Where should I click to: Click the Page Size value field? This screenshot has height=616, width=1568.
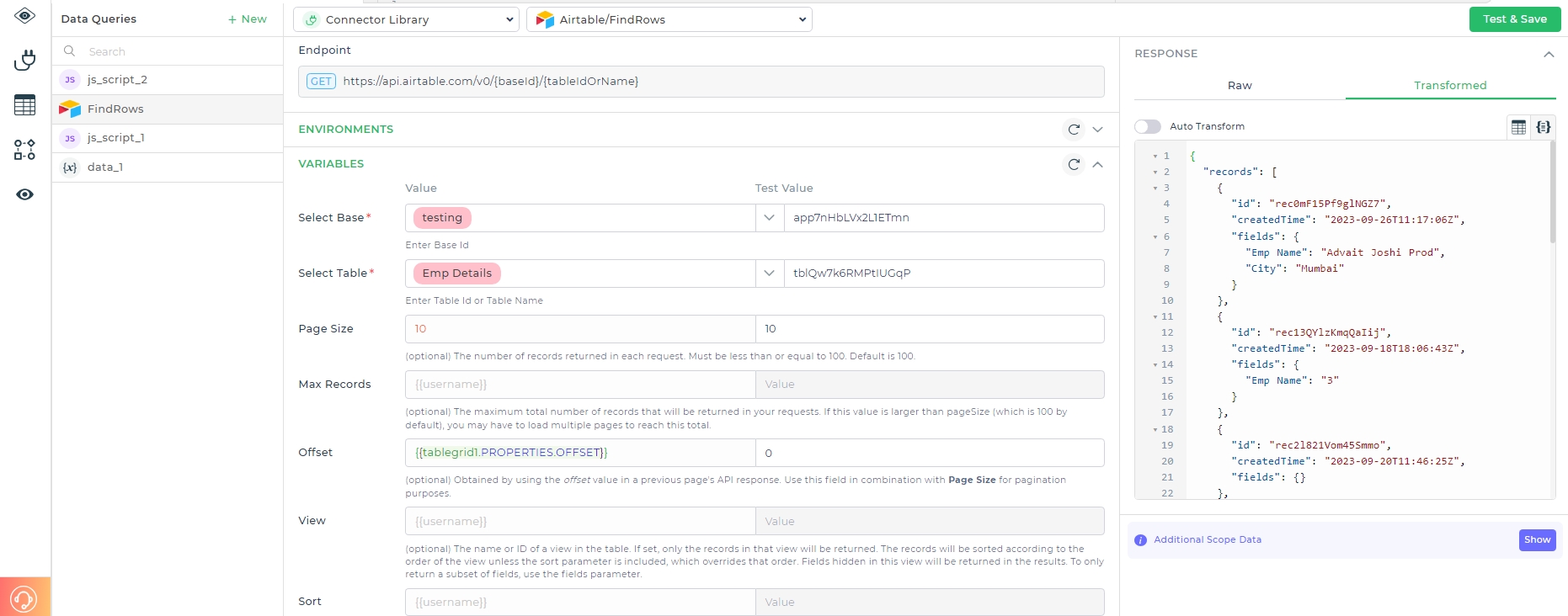pyautogui.click(x=580, y=329)
